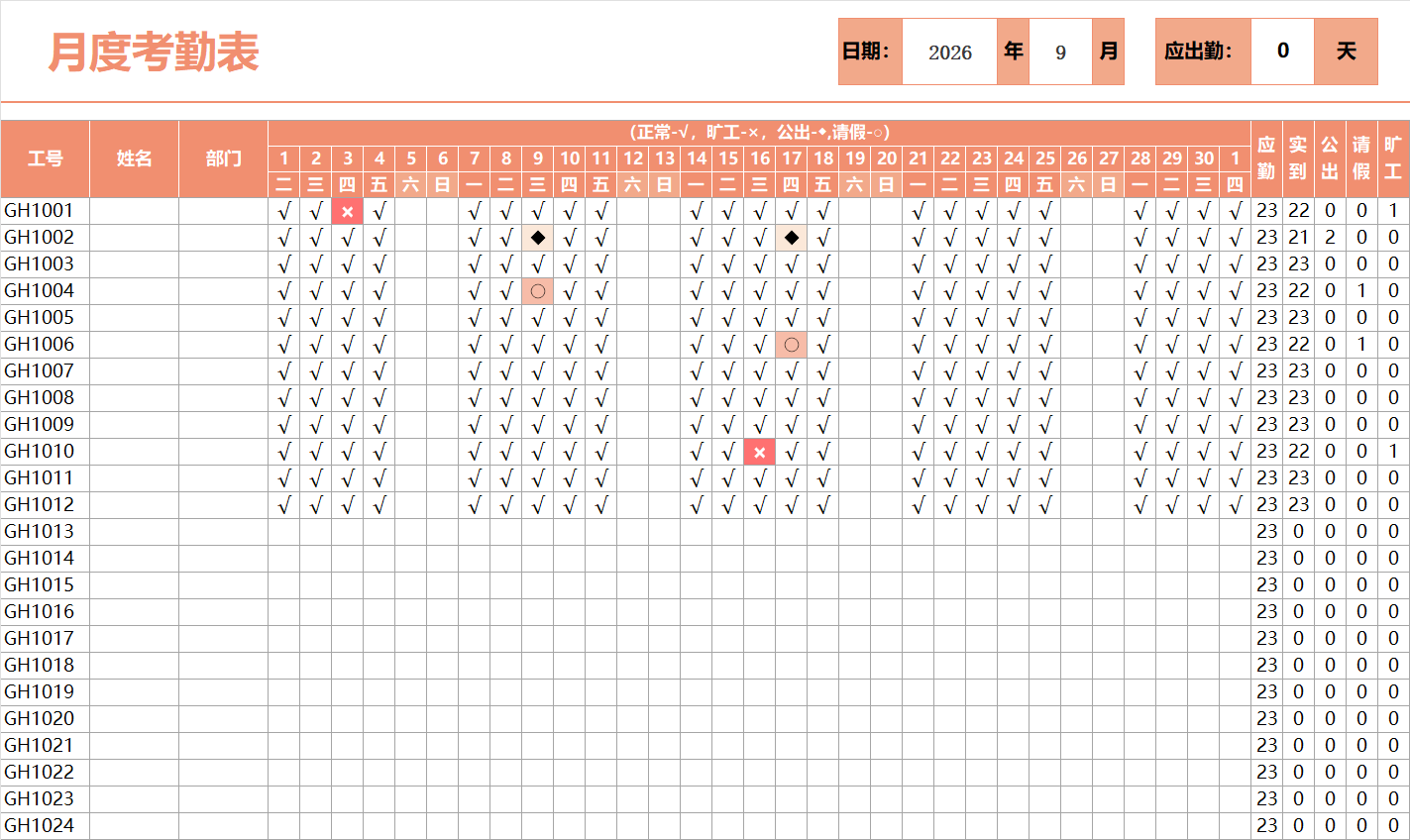Viewport: 1410px width, 840px height.
Task: Click GH1002's ◆ mark on day 9
Action: click(537, 238)
